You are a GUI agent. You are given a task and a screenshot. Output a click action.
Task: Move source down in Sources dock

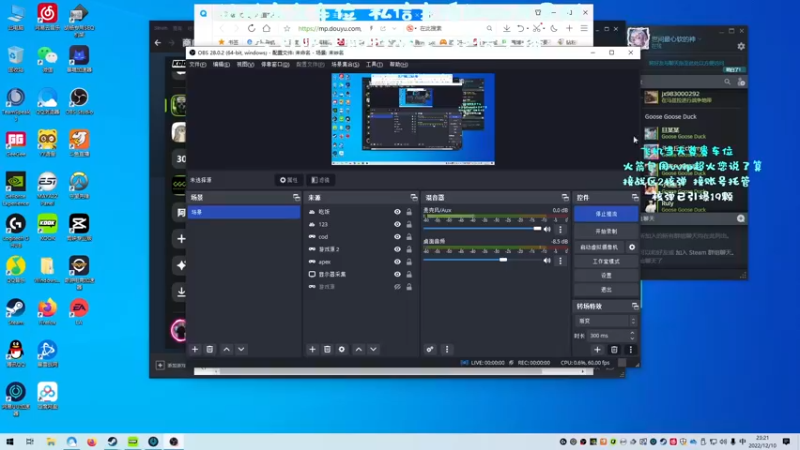click(373, 349)
